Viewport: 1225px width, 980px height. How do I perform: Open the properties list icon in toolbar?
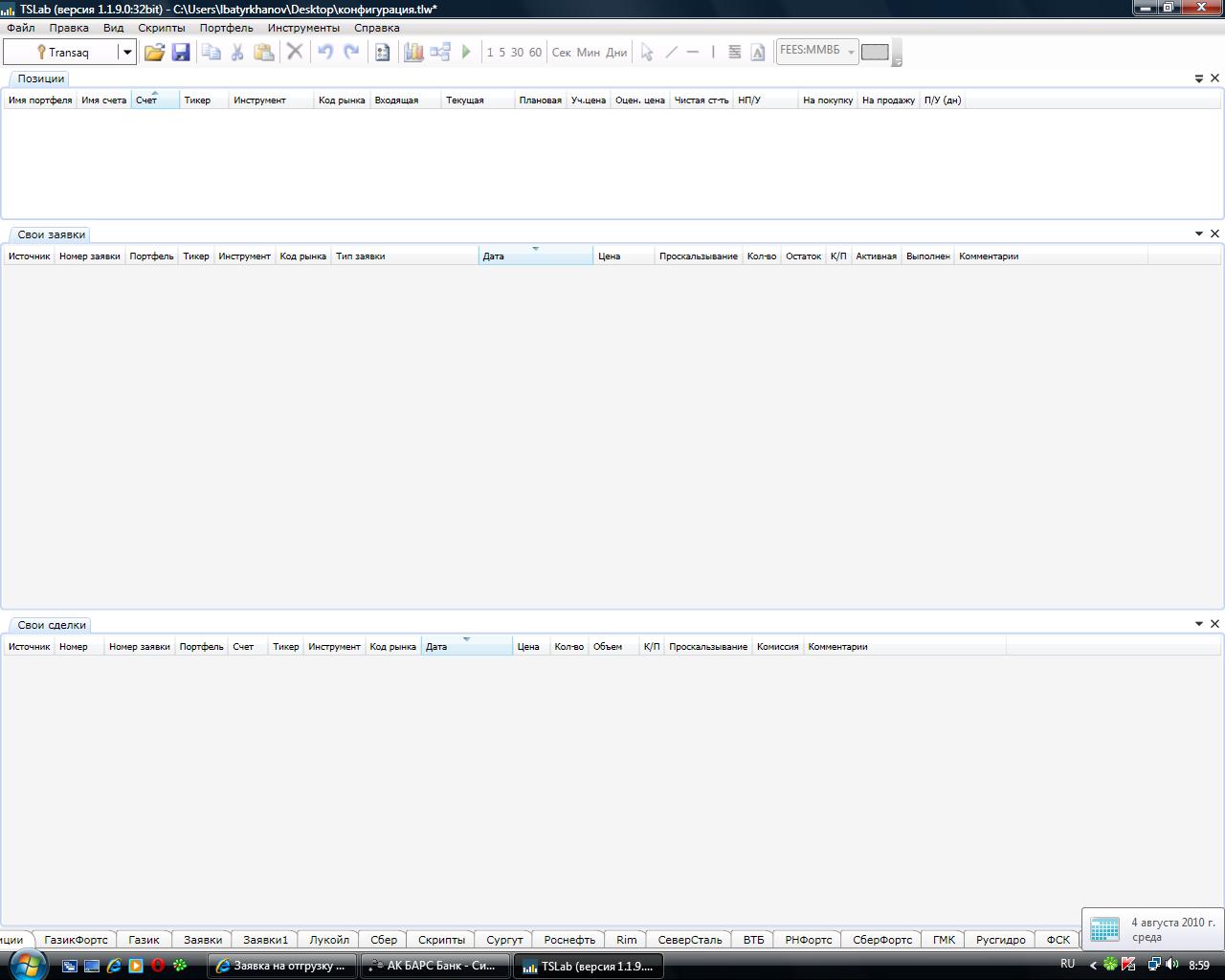[382, 52]
